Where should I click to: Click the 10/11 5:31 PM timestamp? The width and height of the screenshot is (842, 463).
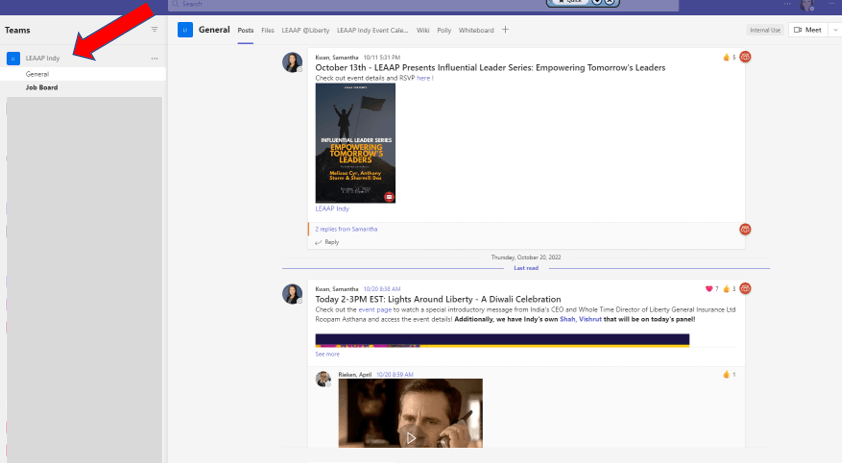pyautogui.click(x=382, y=57)
